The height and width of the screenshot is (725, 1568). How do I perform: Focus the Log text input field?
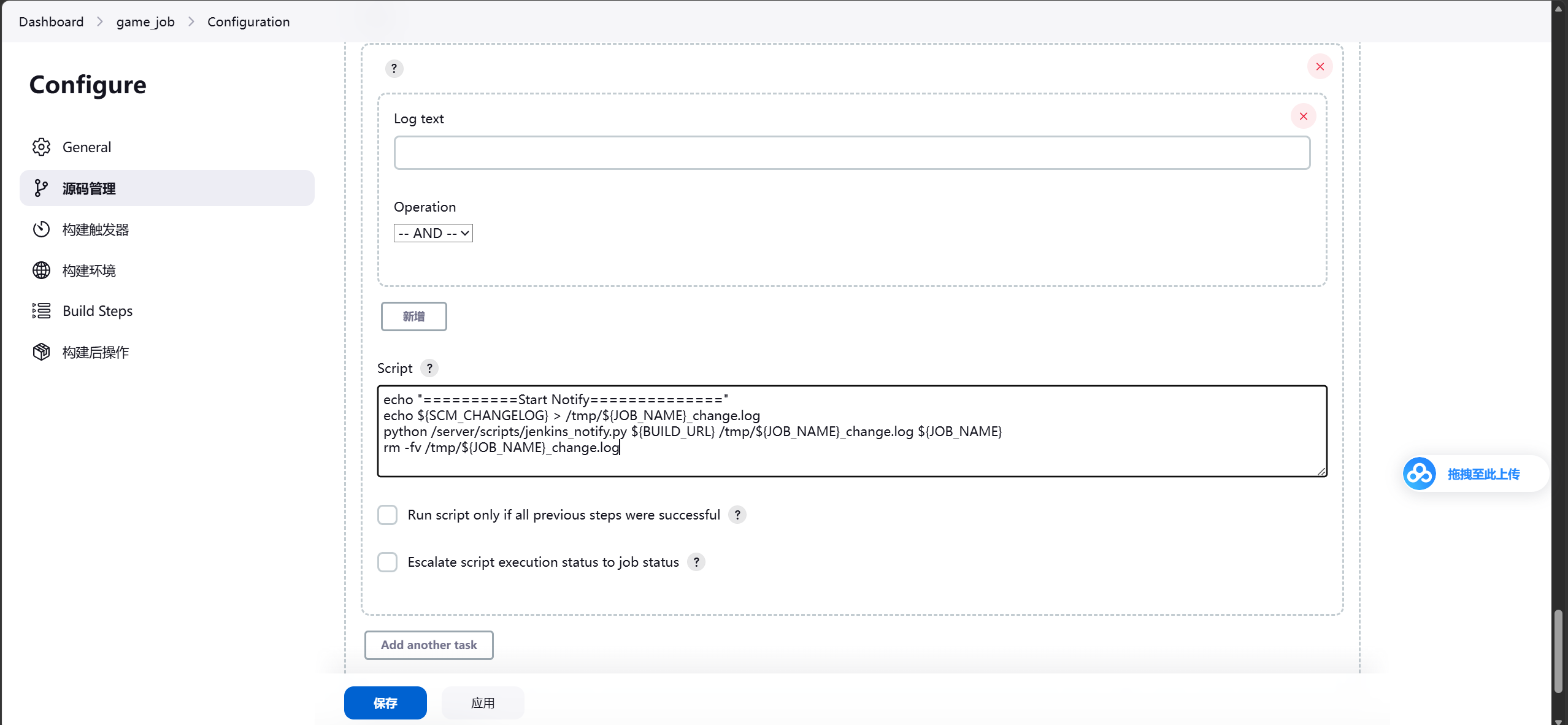852,153
